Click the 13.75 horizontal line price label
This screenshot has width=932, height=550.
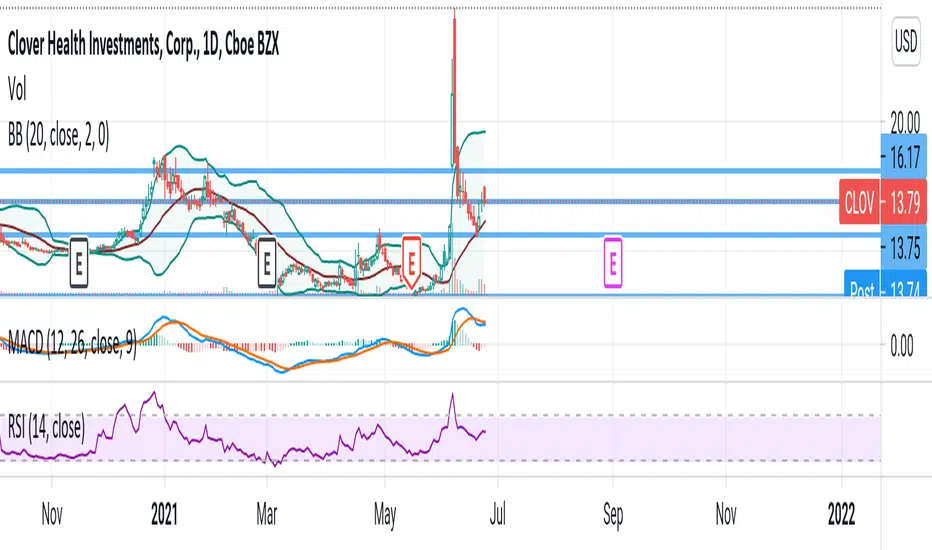pos(903,247)
